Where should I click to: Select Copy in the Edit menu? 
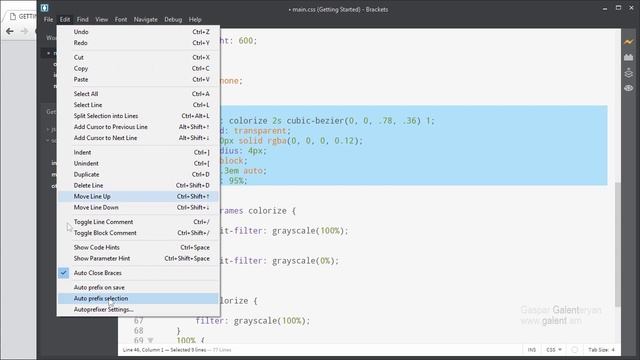pyautogui.click(x=138, y=69)
